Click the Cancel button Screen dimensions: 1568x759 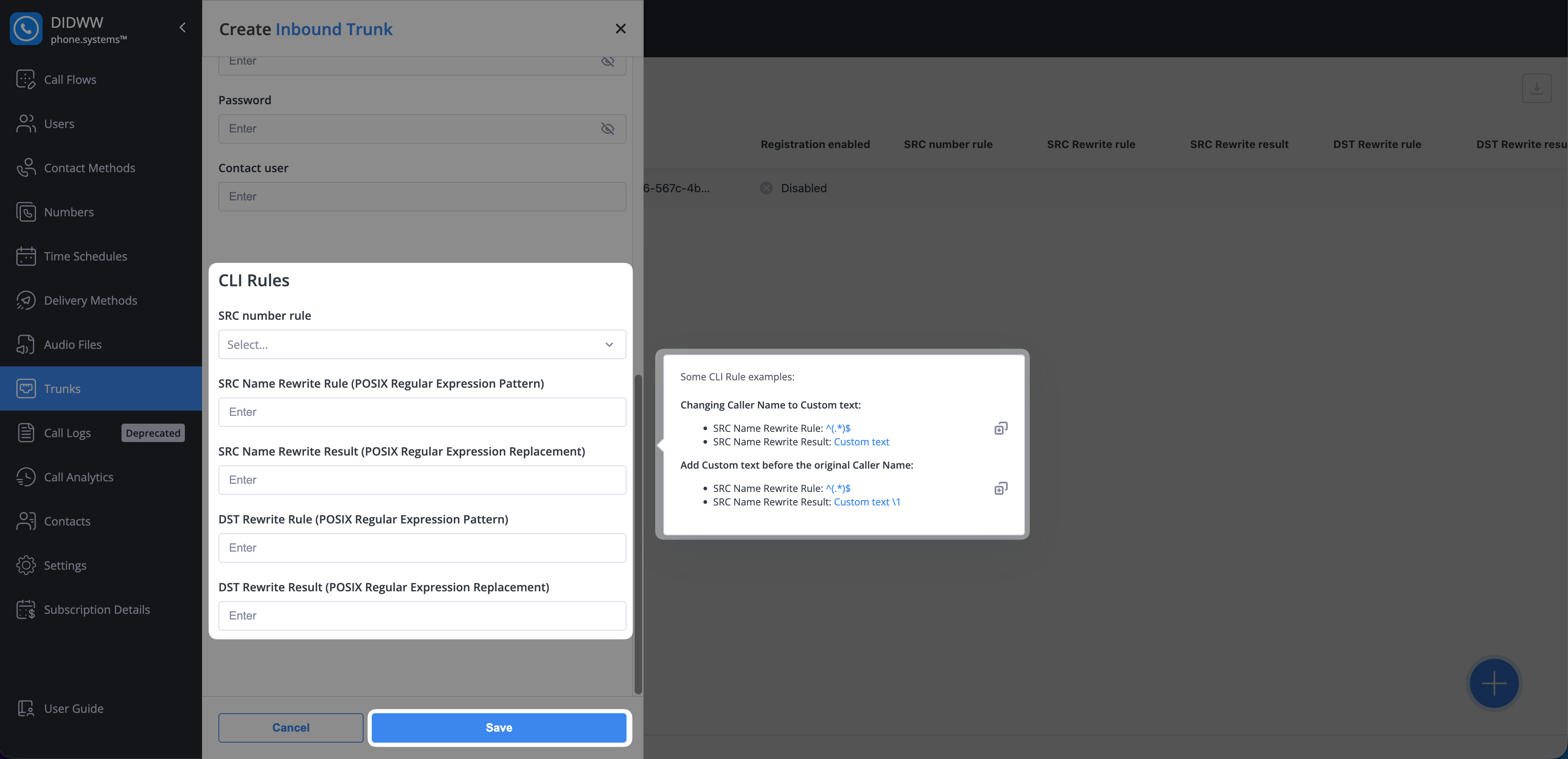290,728
